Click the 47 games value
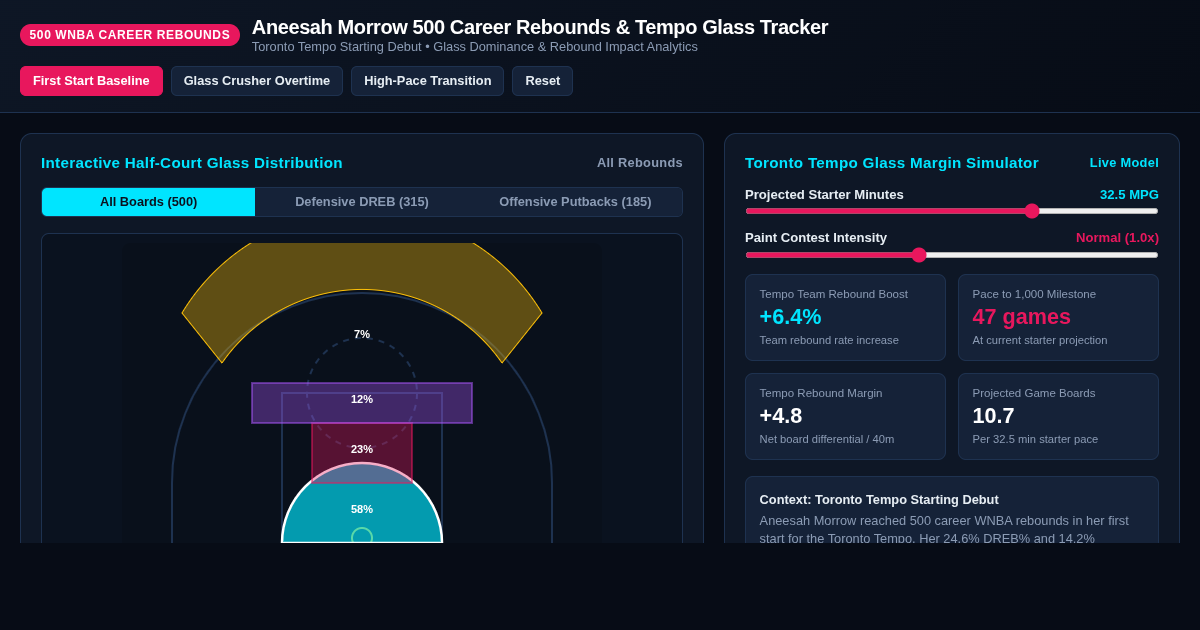 pos(1021,317)
